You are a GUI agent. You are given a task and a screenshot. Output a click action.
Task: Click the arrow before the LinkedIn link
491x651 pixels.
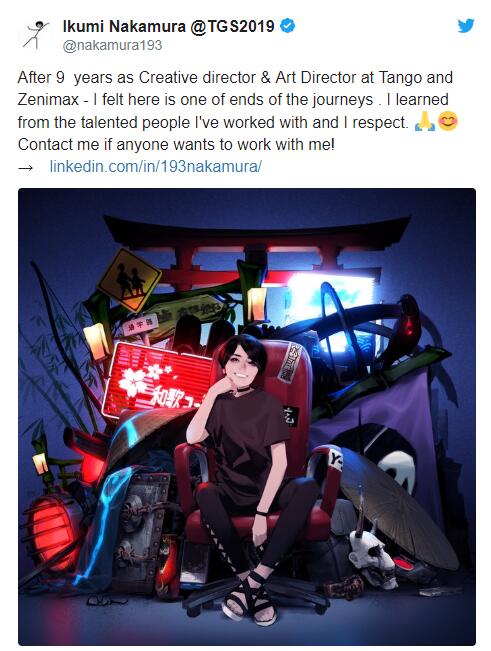tap(26, 168)
